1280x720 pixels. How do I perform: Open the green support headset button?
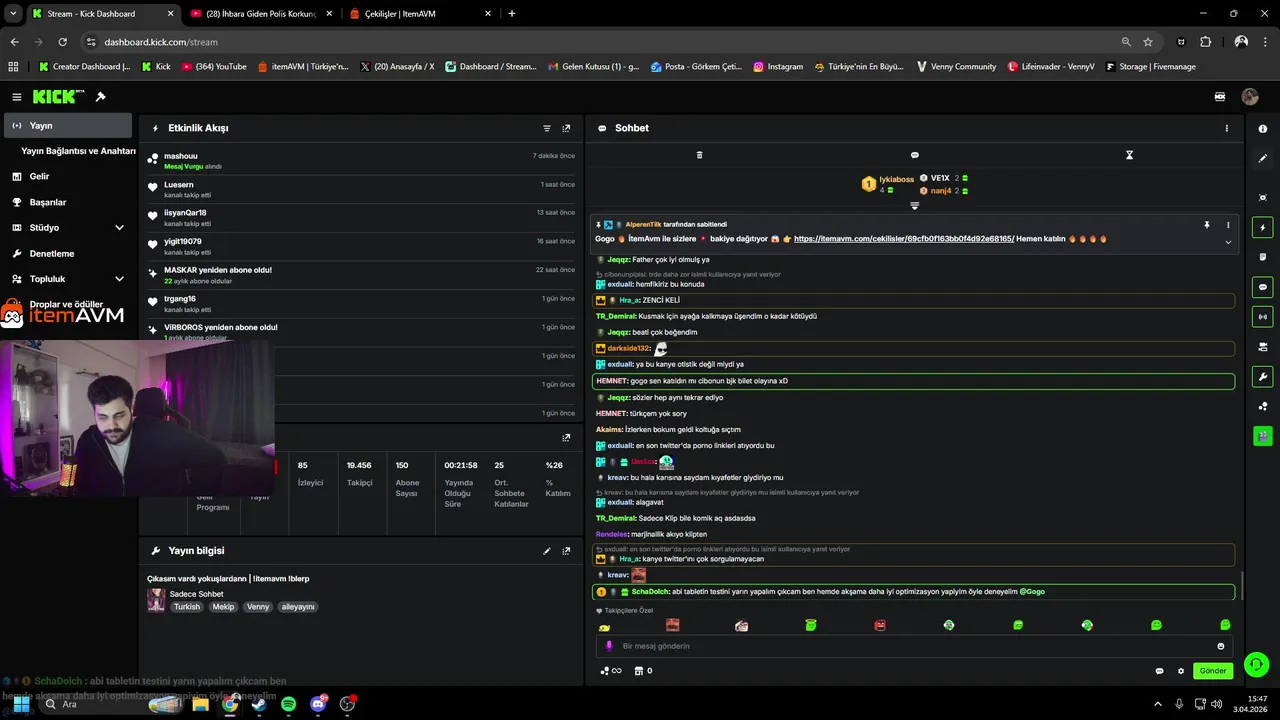tap(1256, 664)
